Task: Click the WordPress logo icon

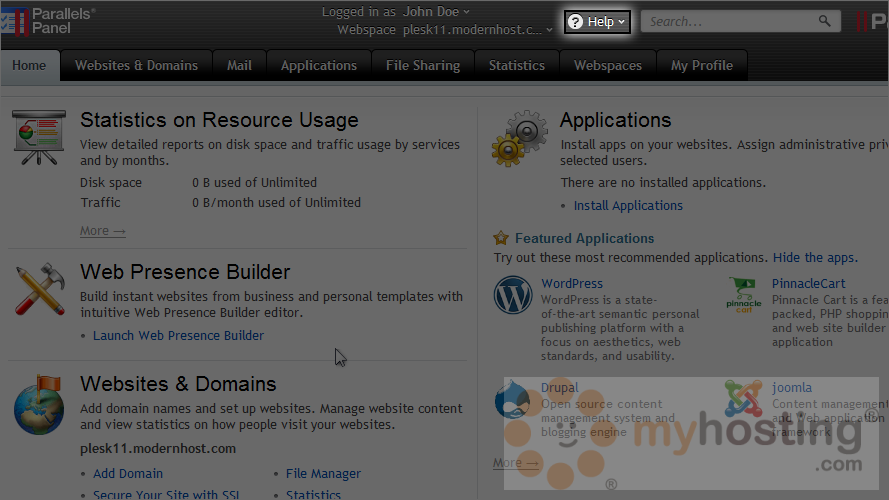Action: click(513, 295)
